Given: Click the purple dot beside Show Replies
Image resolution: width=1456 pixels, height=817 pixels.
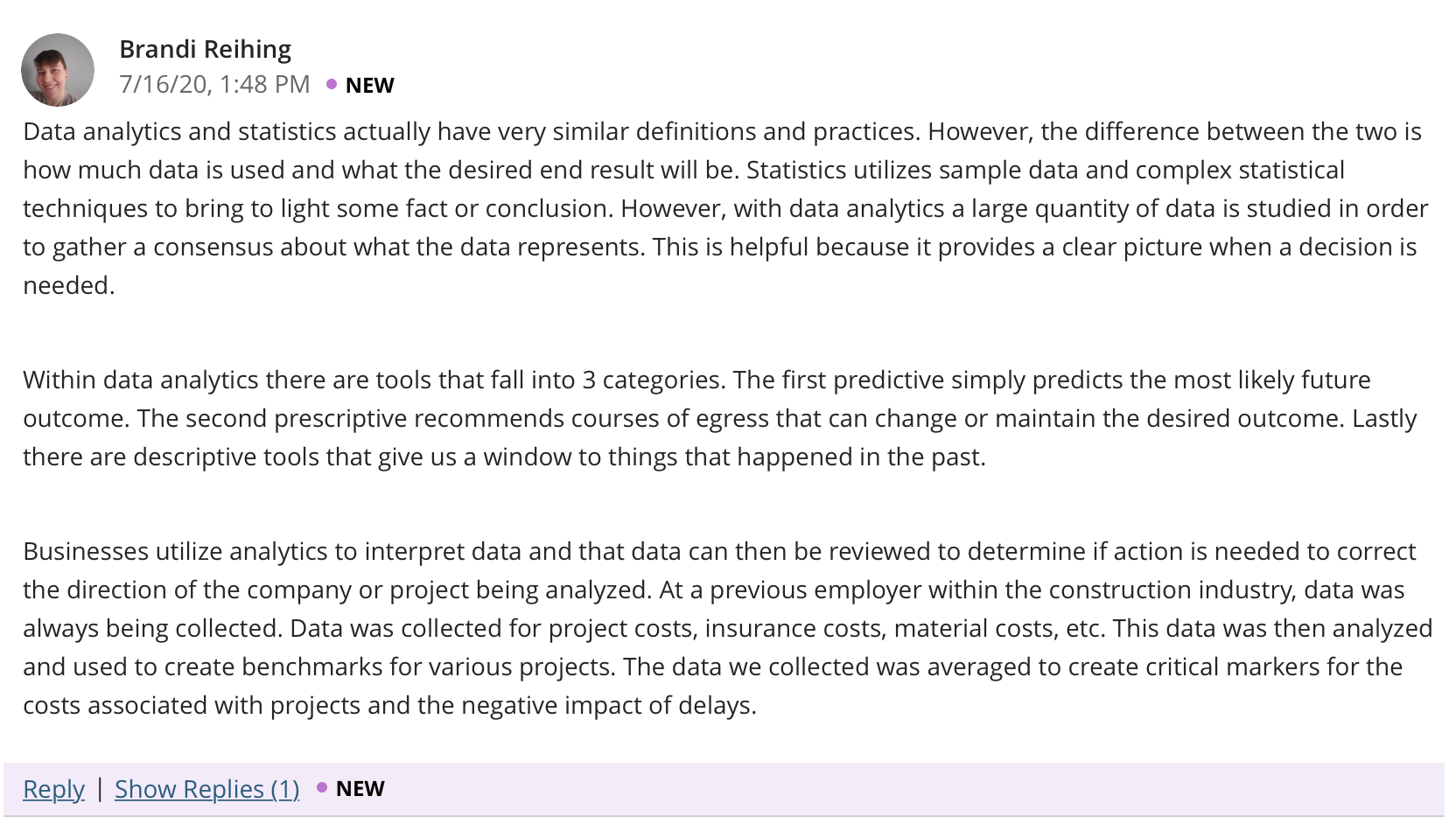Looking at the screenshot, I should 322,788.
